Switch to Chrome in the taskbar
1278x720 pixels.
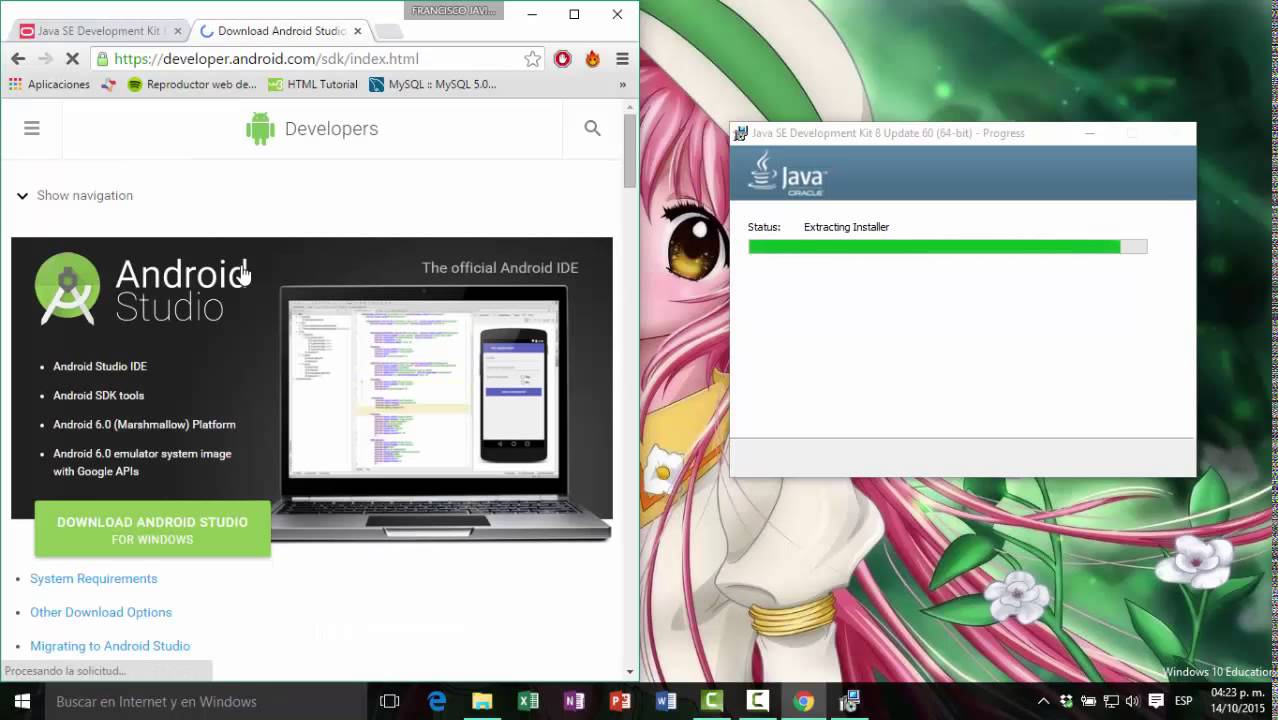coord(804,701)
